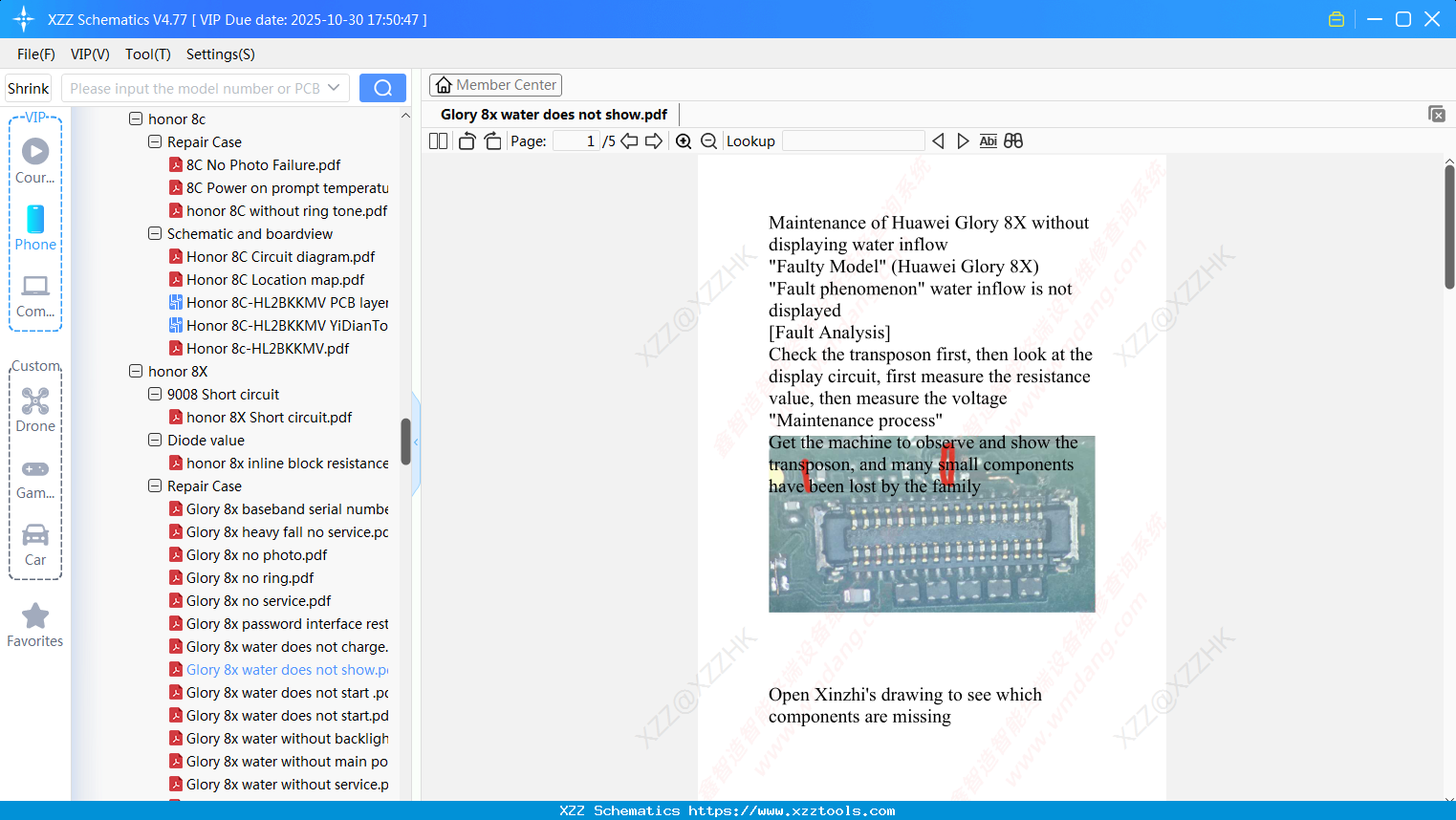Open honor 8X Short circuit.pdf

click(261, 417)
